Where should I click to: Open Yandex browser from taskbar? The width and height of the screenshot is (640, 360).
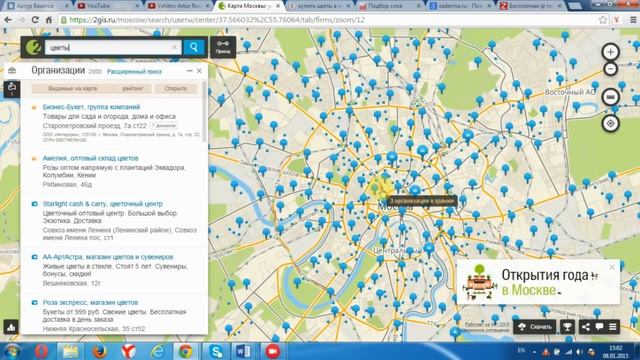129,351
